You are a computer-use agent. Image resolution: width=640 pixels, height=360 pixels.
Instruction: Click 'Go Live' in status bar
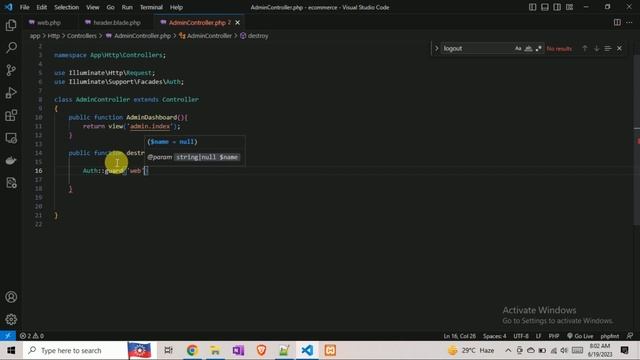point(580,336)
